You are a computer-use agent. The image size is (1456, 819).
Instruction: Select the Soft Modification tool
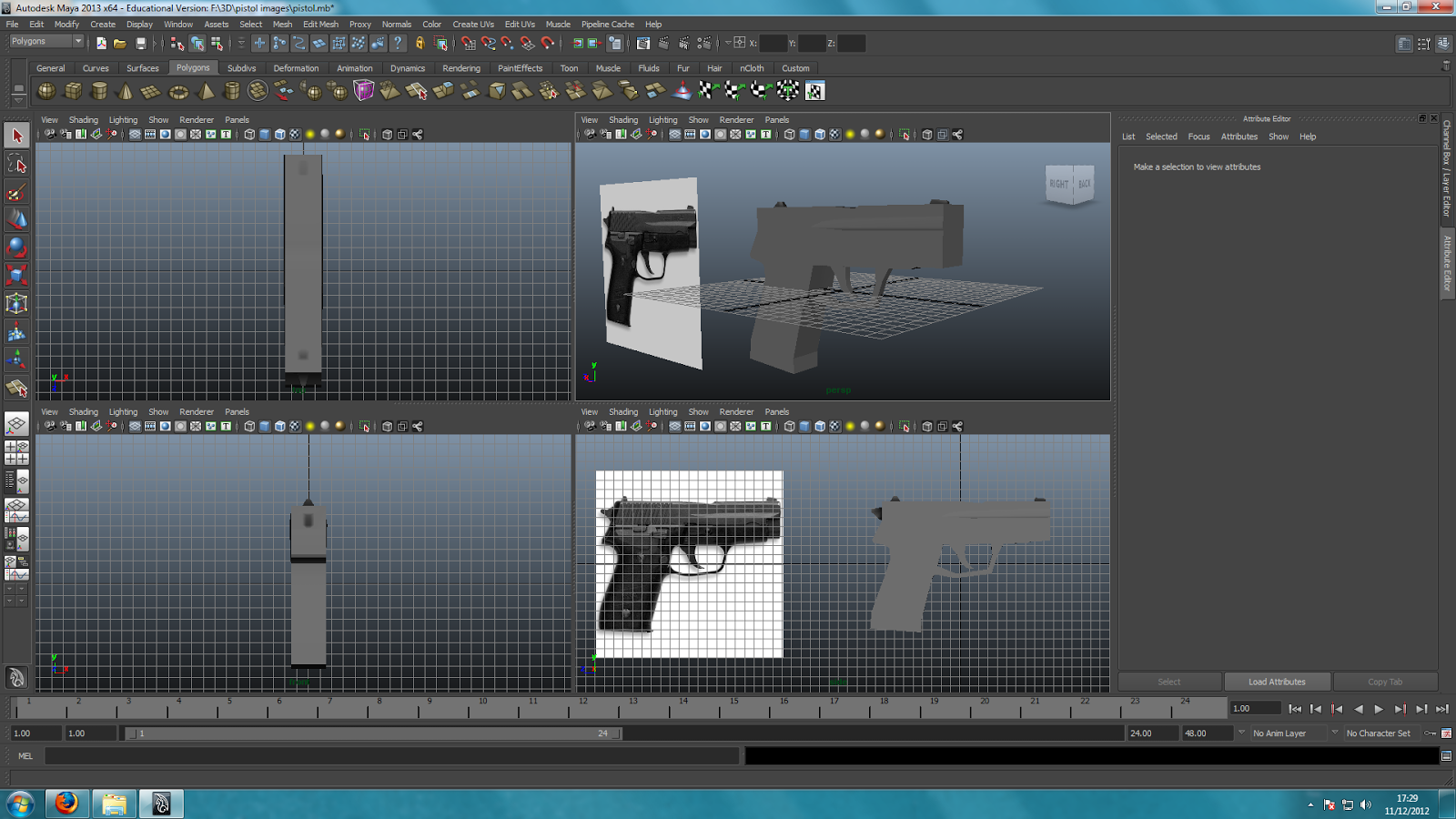click(x=15, y=333)
